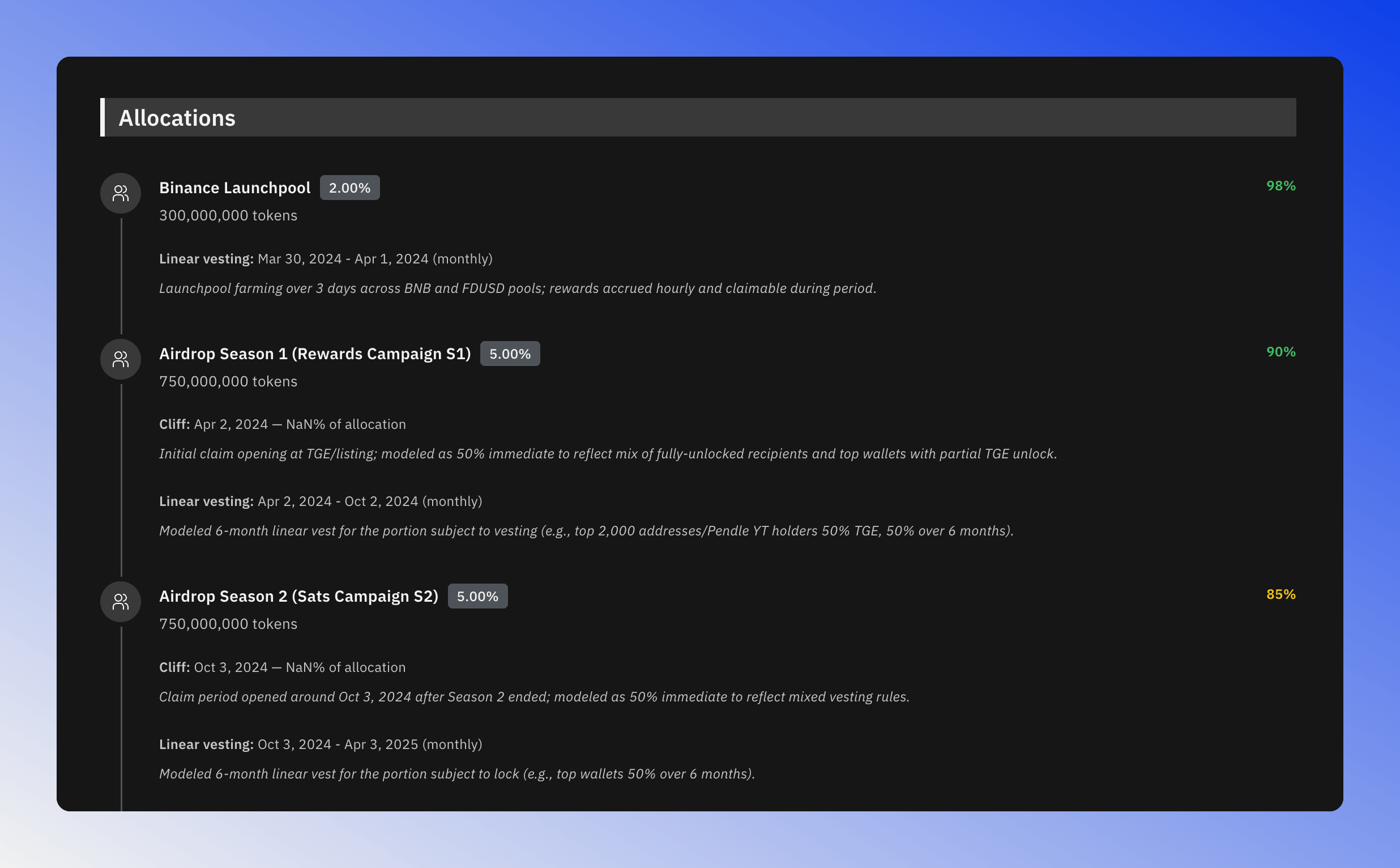Click the Binance Launchpool users icon
1400x868 pixels.
(121, 193)
